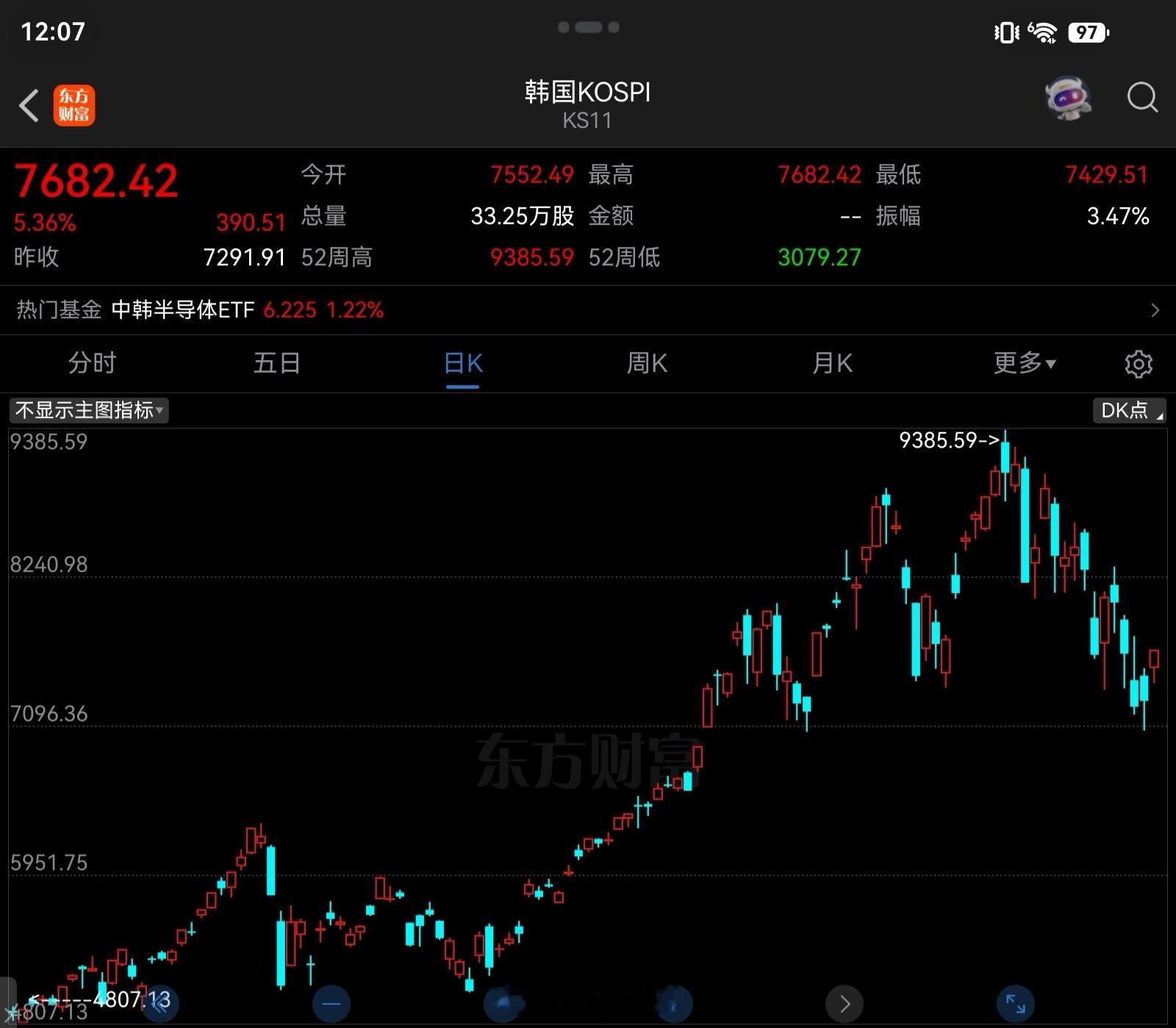Tap the 振幅 value 3.47%
The width and height of the screenshot is (1176, 1028).
point(1118,216)
